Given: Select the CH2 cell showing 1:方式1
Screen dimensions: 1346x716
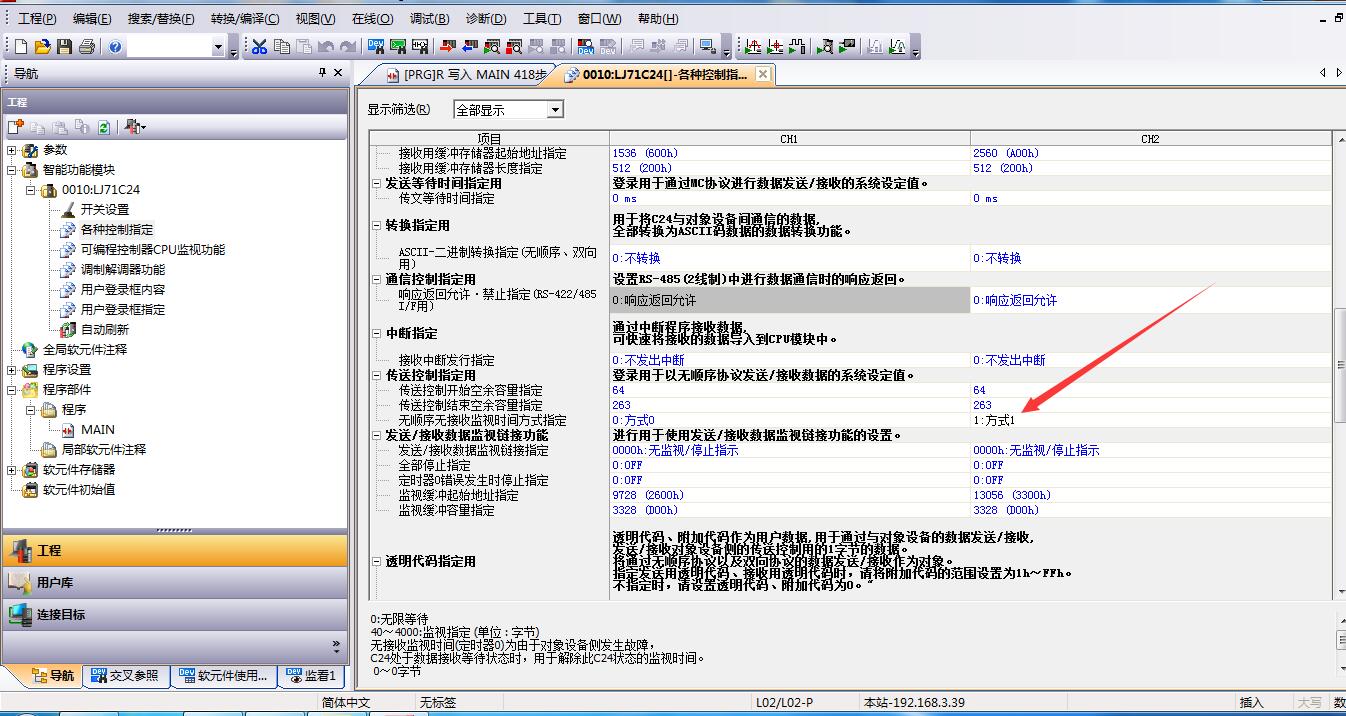Looking at the screenshot, I should tap(1150, 420).
